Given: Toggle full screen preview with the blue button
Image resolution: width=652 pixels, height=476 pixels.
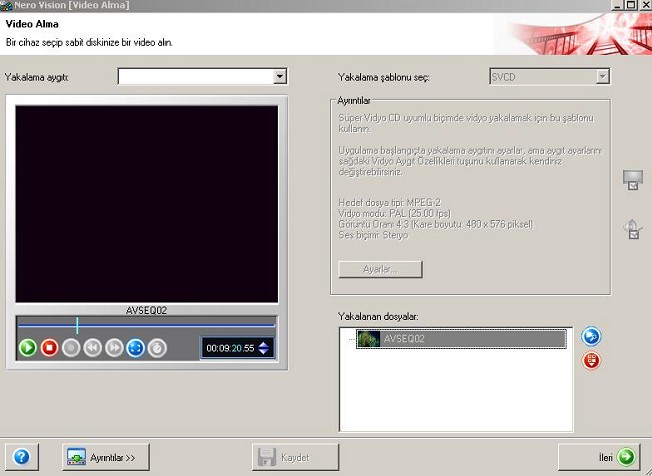Looking at the screenshot, I should point(136,348).
